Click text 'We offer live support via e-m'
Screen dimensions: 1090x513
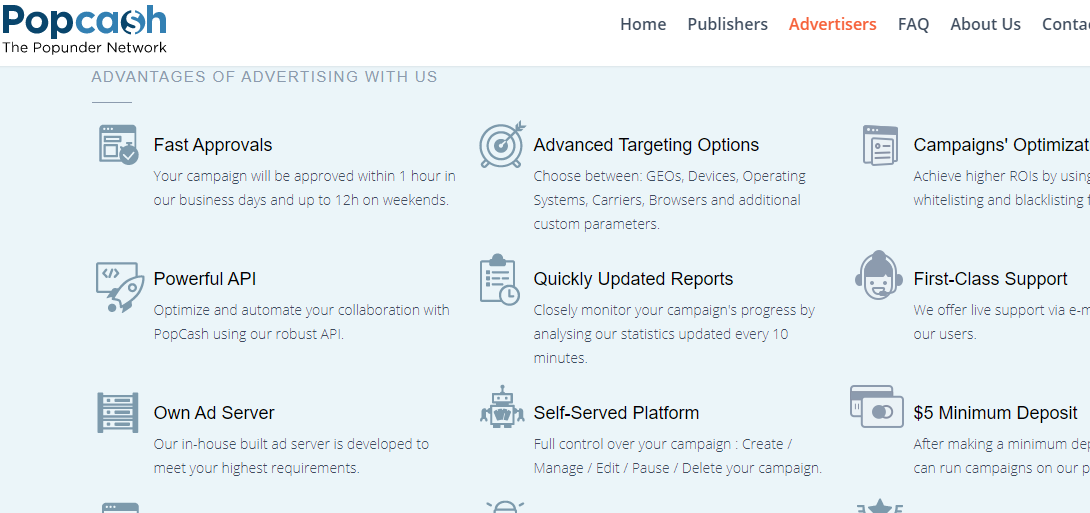pyautogui.click(x=1002, y=310)
